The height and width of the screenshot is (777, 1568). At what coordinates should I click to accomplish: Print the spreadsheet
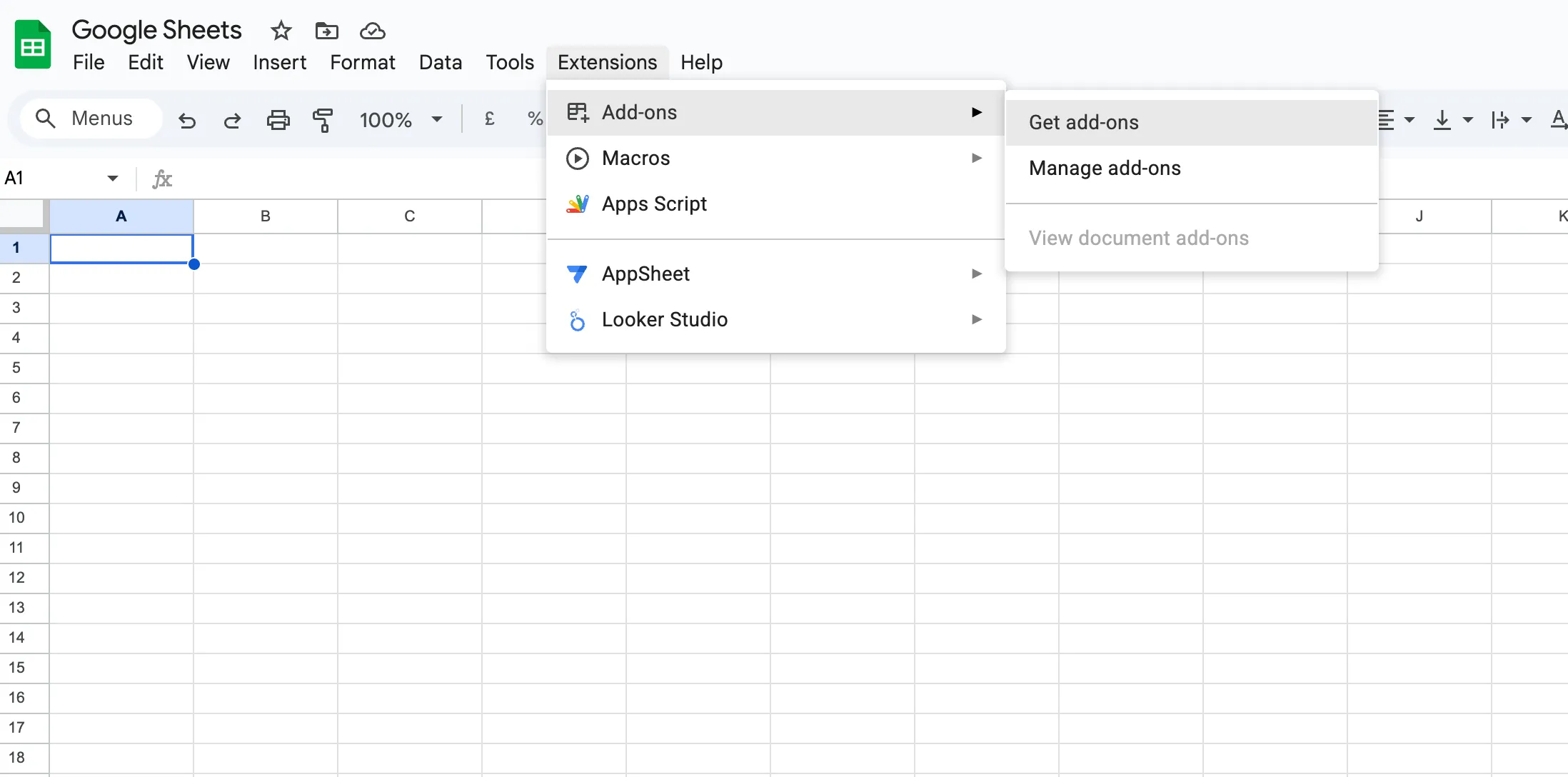[x=278, y=120]
